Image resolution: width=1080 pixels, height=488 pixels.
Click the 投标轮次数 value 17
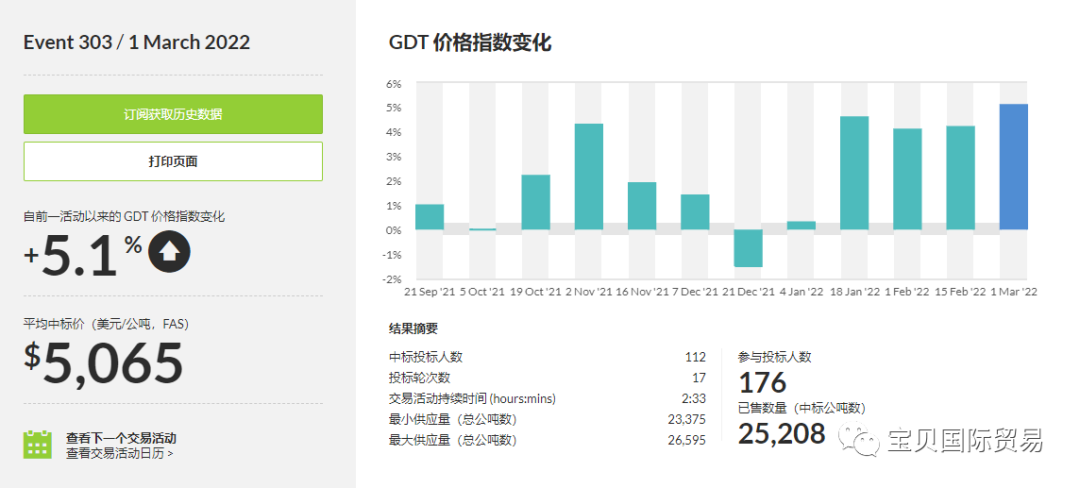[x=699, y=378]
